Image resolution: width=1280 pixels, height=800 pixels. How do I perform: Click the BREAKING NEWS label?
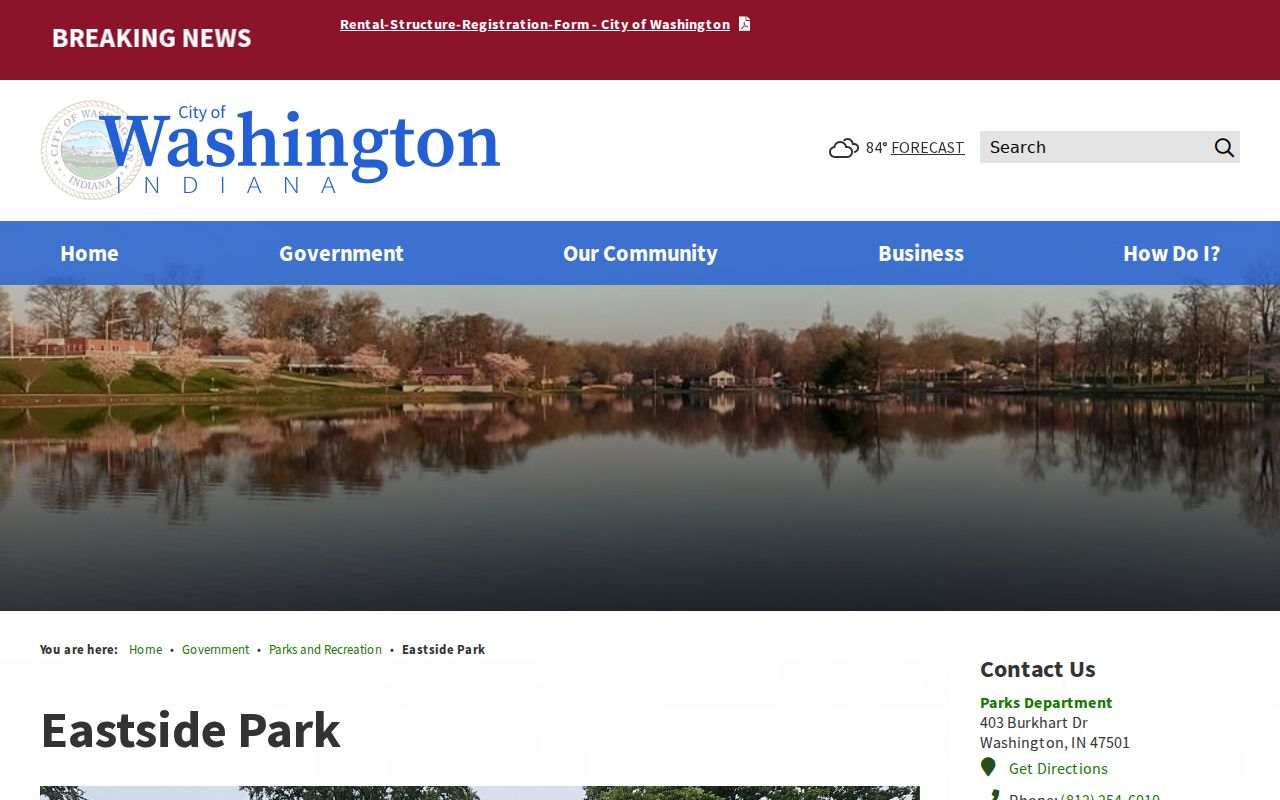pyautogui.click(x=152, y=38)
